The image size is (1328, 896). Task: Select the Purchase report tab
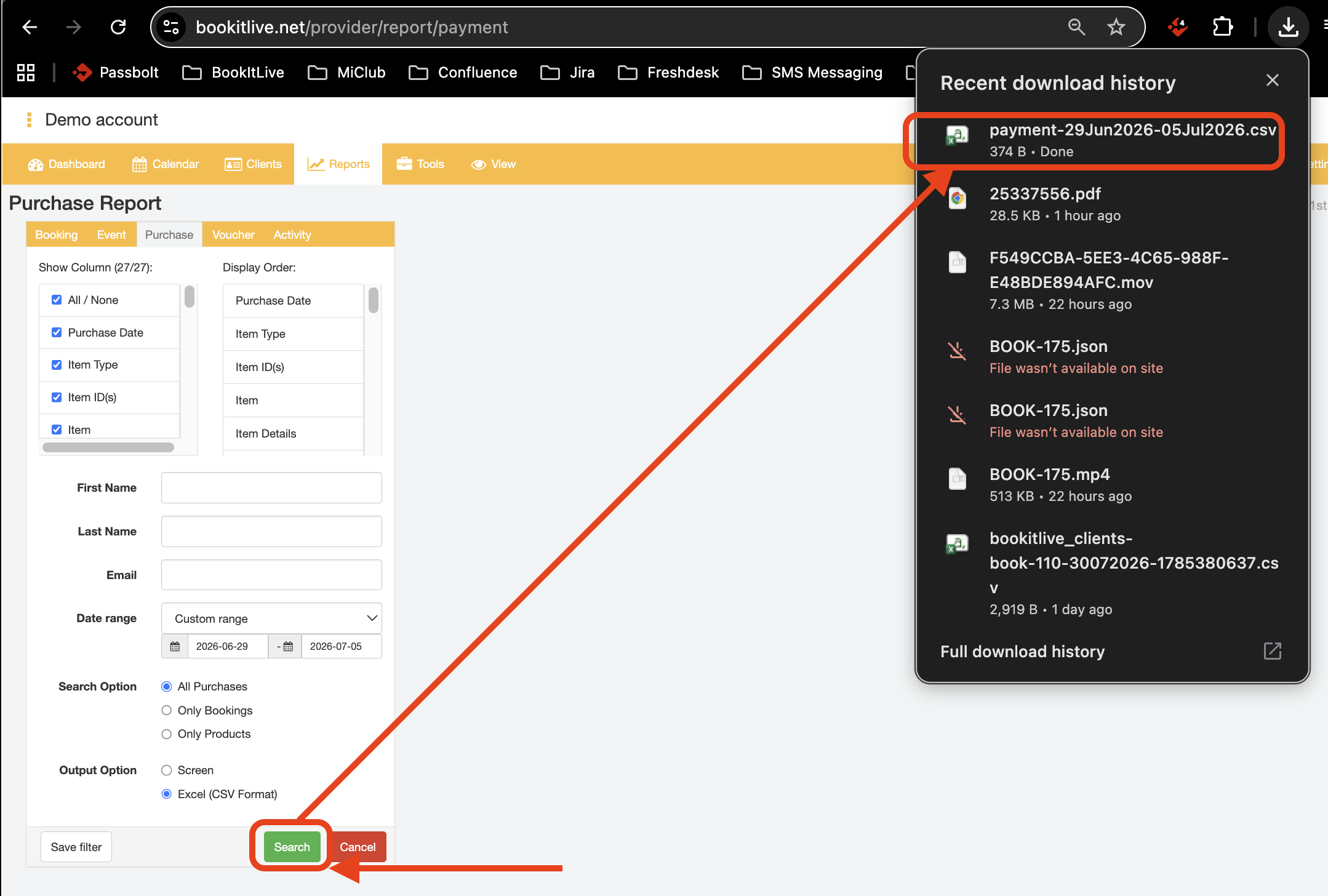click(x=169, y=235)
